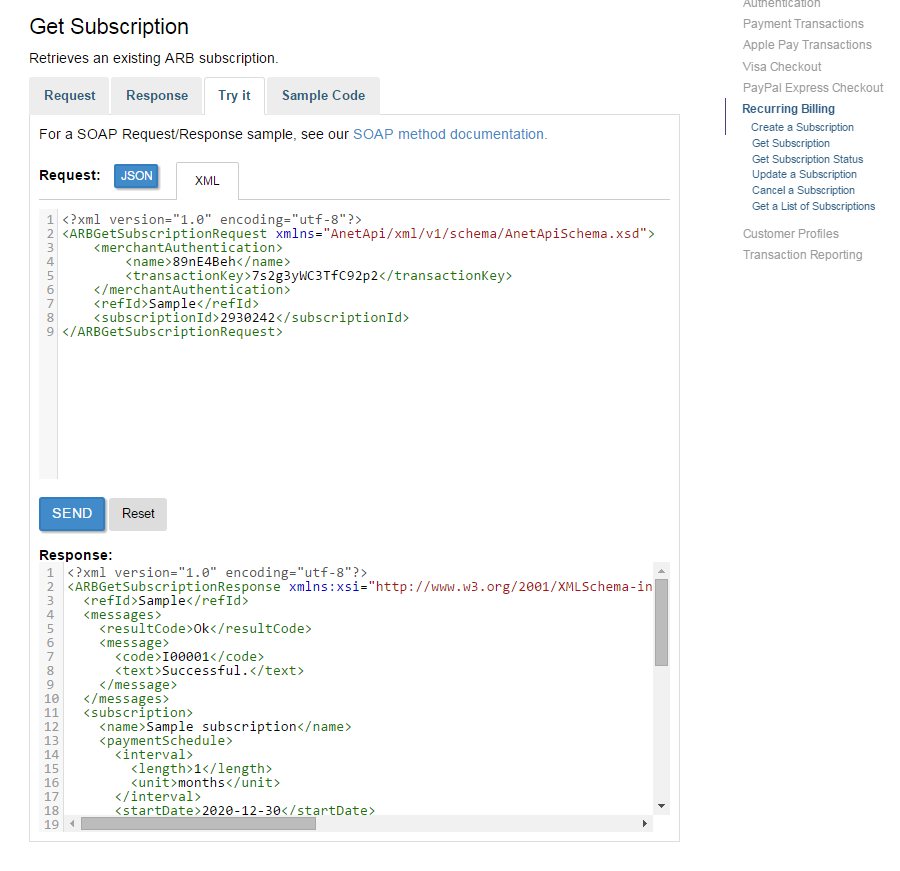Viewport: 900px width, 871px height.
Task: Switch to the Request tab
Action: (x=69, y=95)
